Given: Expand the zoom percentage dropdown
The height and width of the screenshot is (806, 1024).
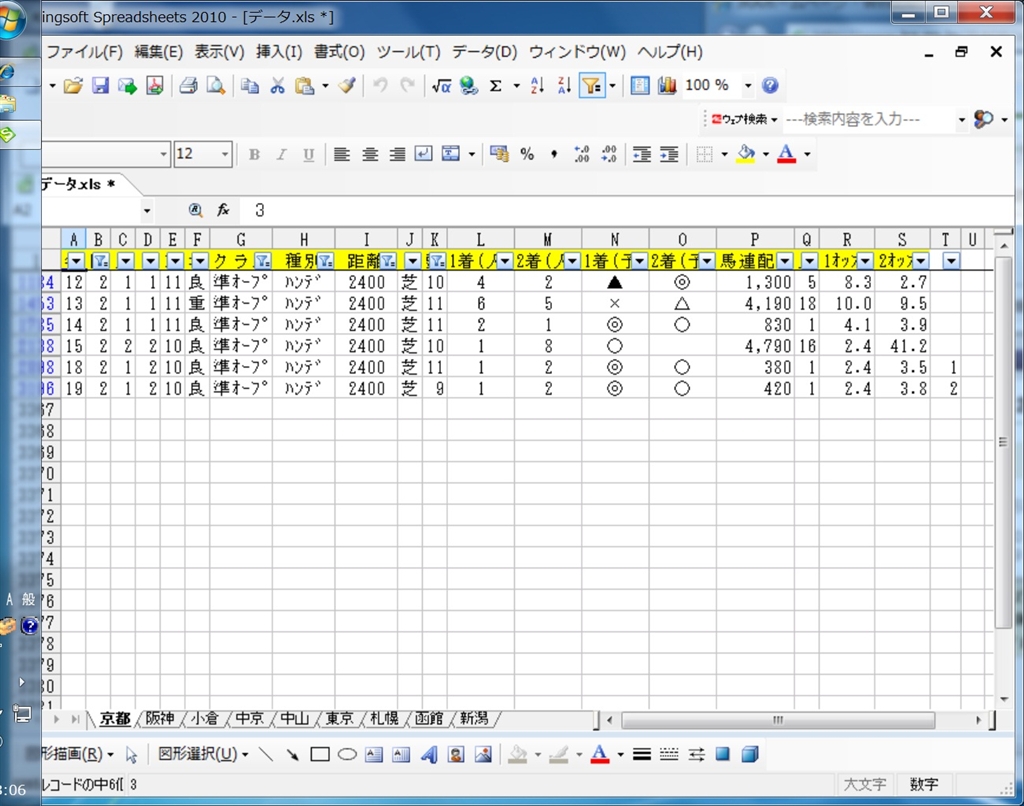Looking at the screenshot, I should 749,86.
